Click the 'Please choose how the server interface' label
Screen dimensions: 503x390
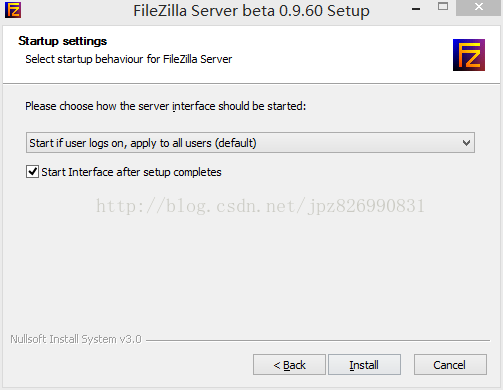(166, 106)
